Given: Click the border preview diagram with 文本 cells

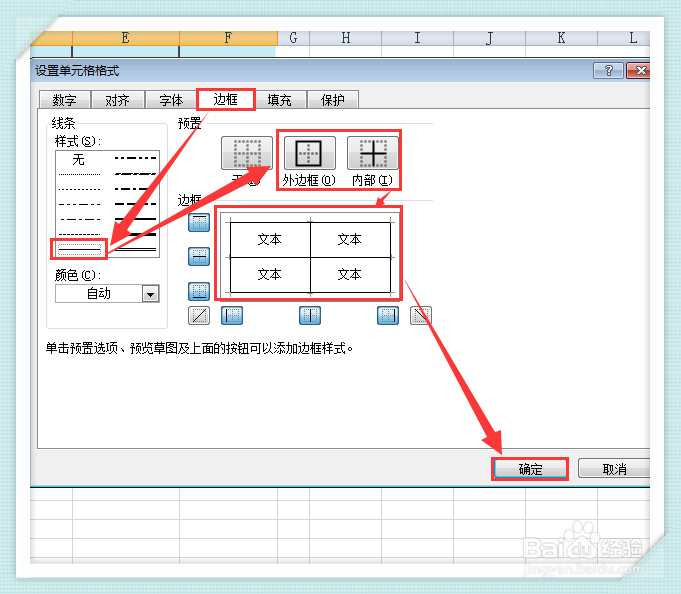Looking at the screenshot, I should (x=310, y=257).
